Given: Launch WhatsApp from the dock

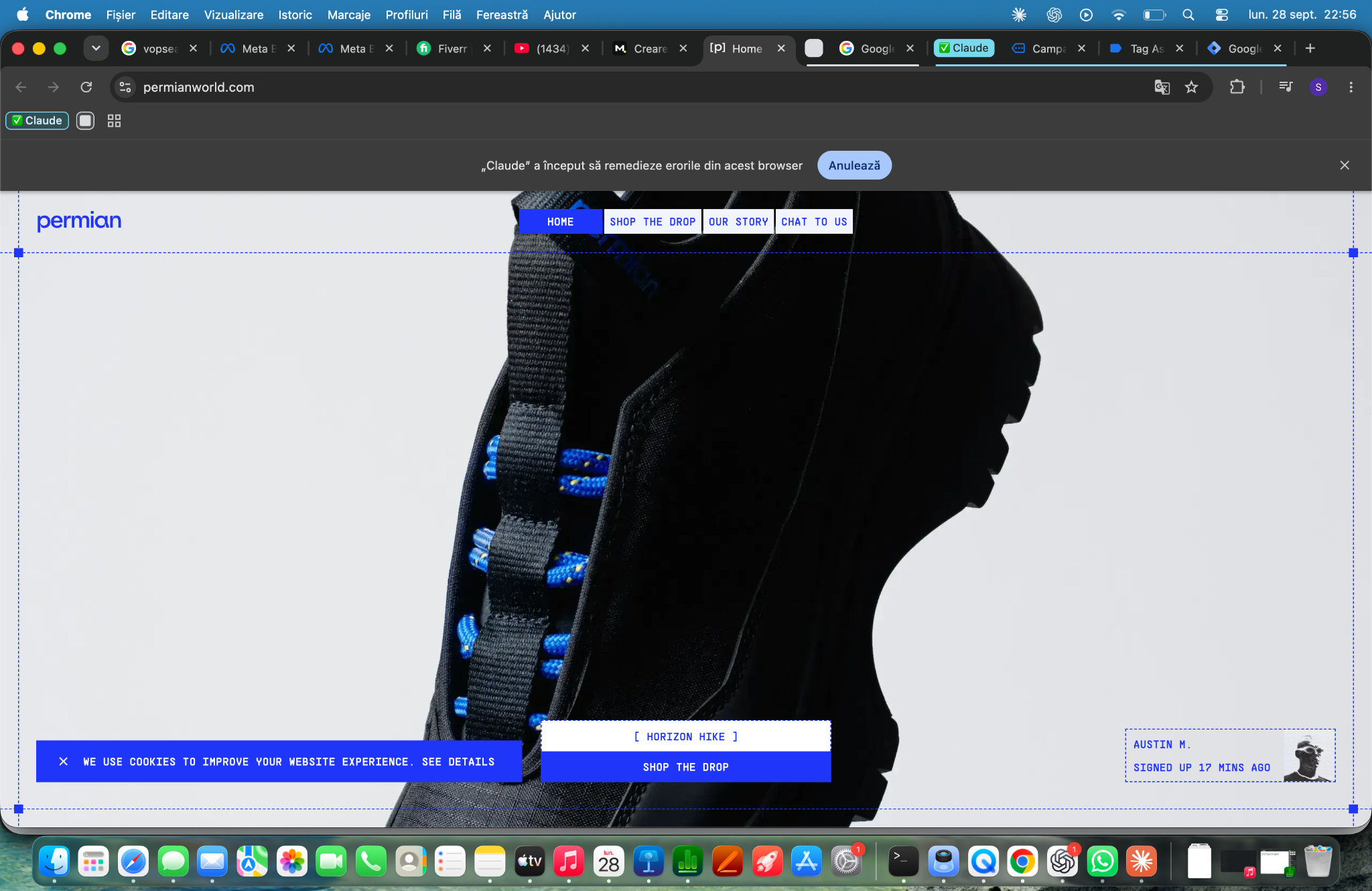Looking at the screenshot, I should click(x=1102, y=862).
